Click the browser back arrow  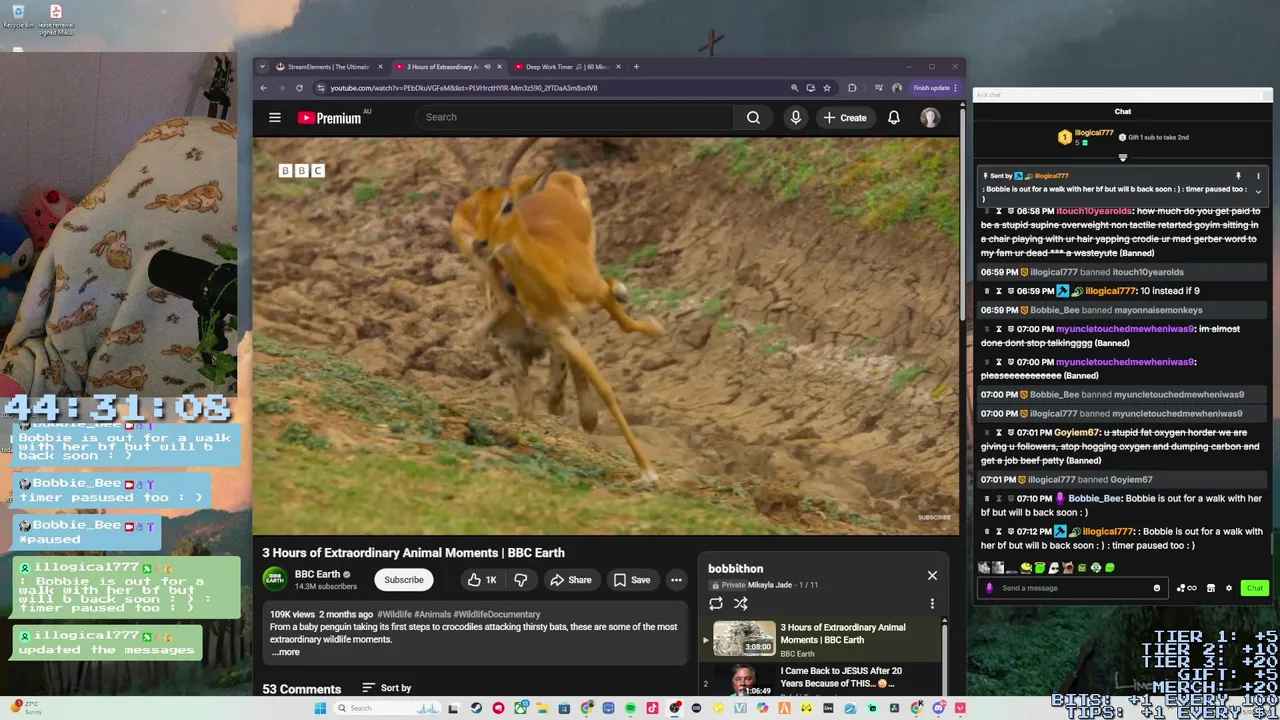(x=263, y=88)
